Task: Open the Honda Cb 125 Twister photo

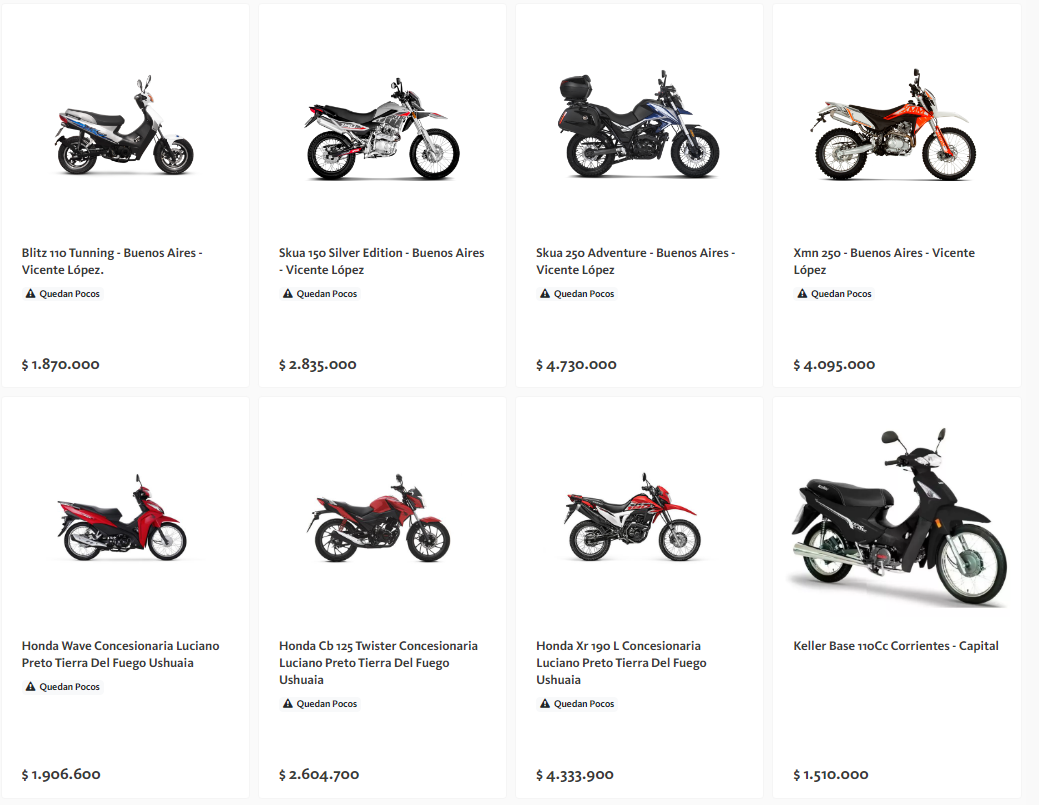Action: (379, 518)
